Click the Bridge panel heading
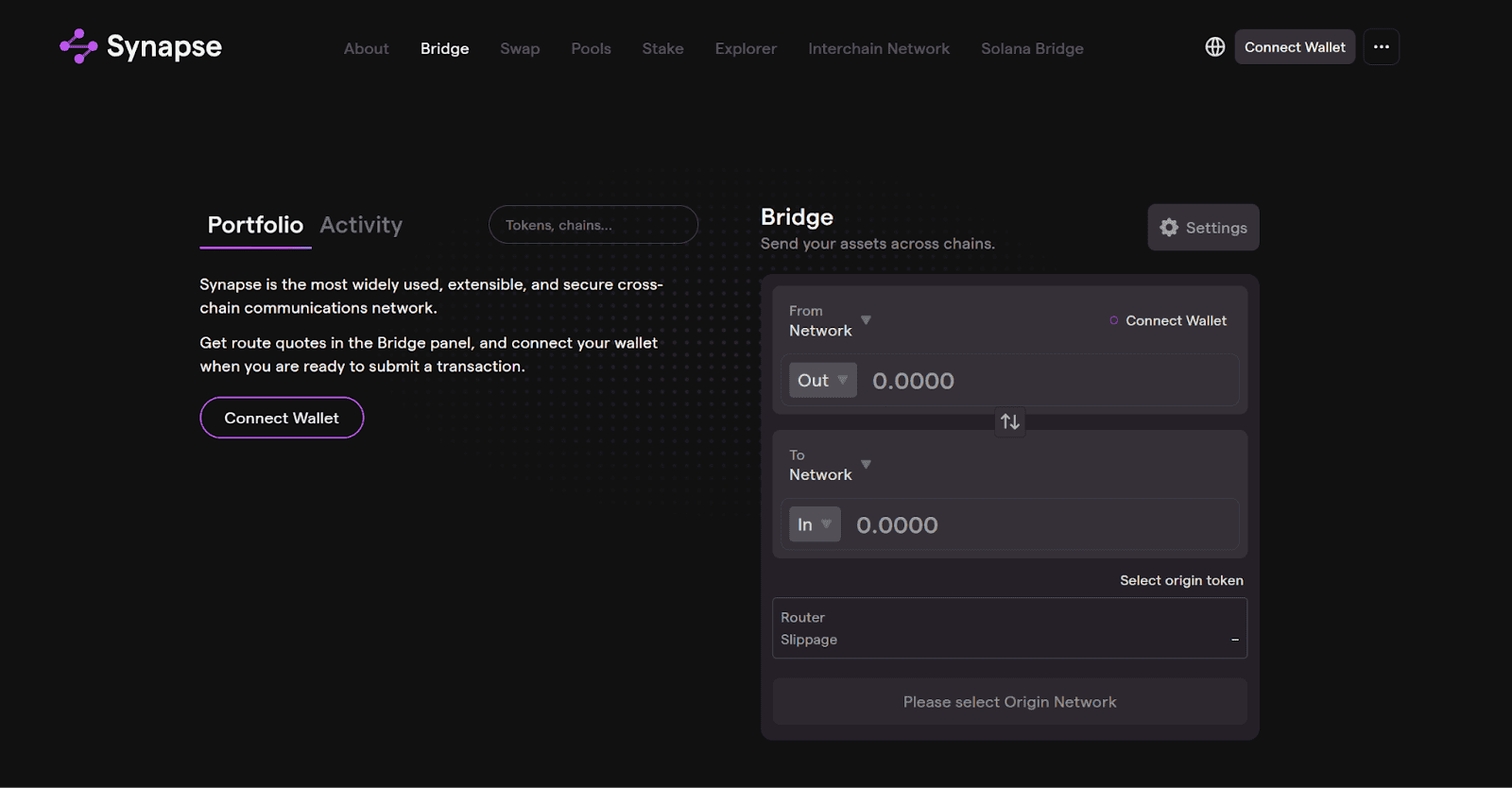This screenshot has width=1512, height=788. [798, 217]
